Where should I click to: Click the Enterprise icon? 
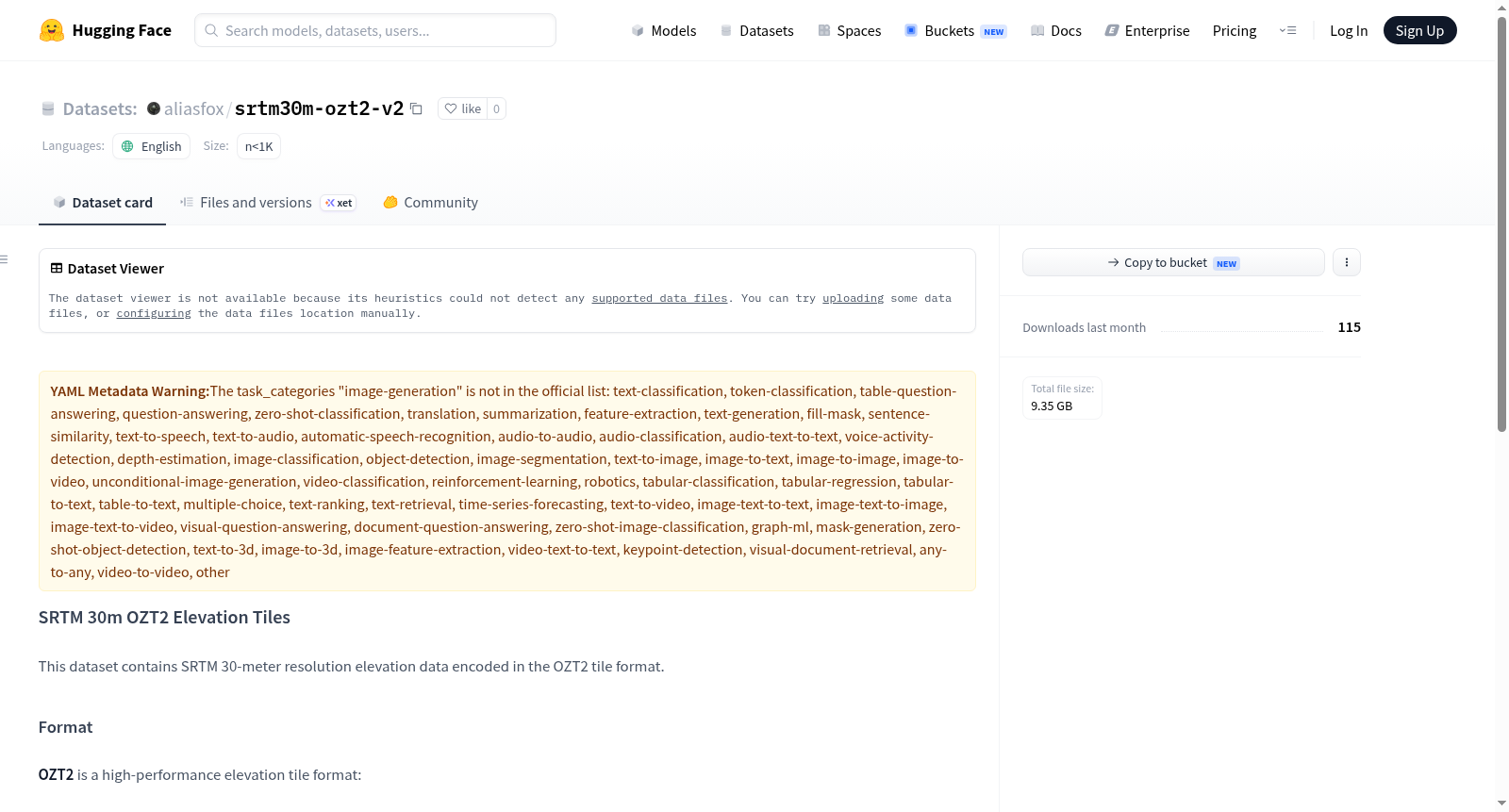pyautogui.click(x=1112, y=30)
